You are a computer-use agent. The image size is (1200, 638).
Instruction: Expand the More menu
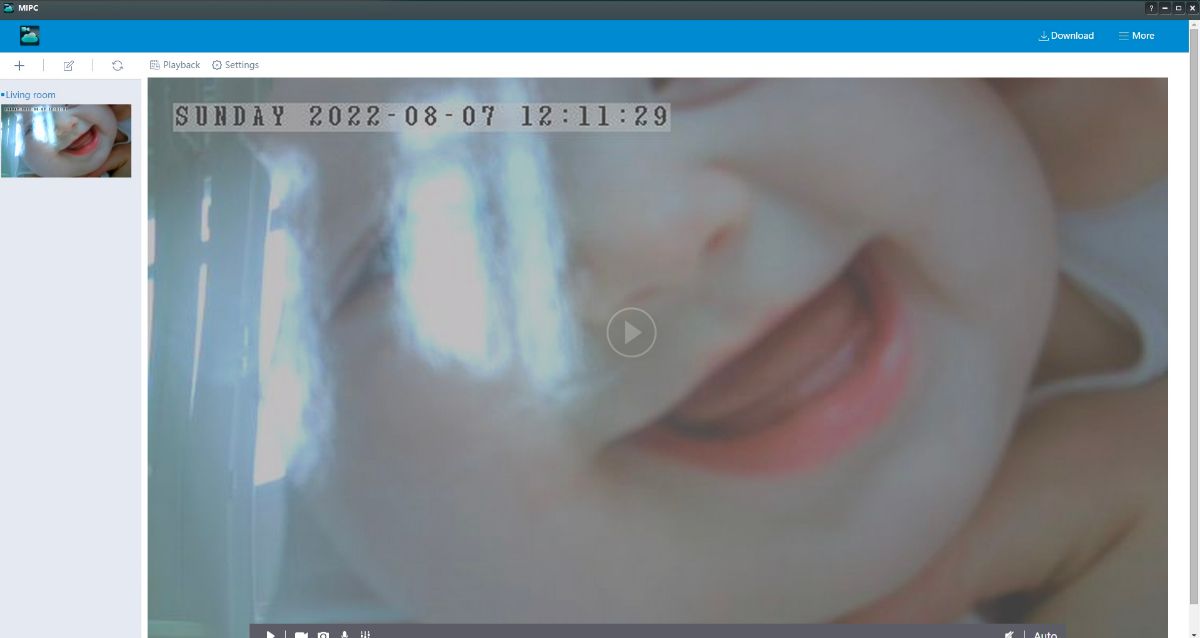coord(1136,36)
